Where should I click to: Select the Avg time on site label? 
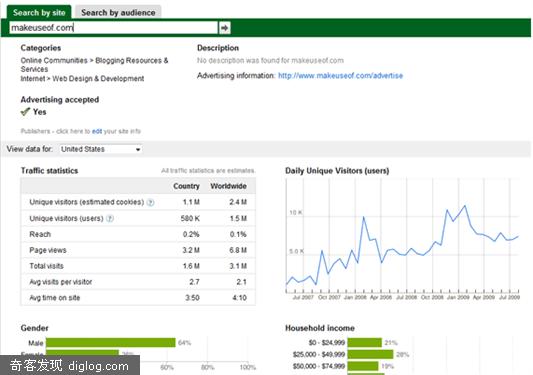point(55,298)
